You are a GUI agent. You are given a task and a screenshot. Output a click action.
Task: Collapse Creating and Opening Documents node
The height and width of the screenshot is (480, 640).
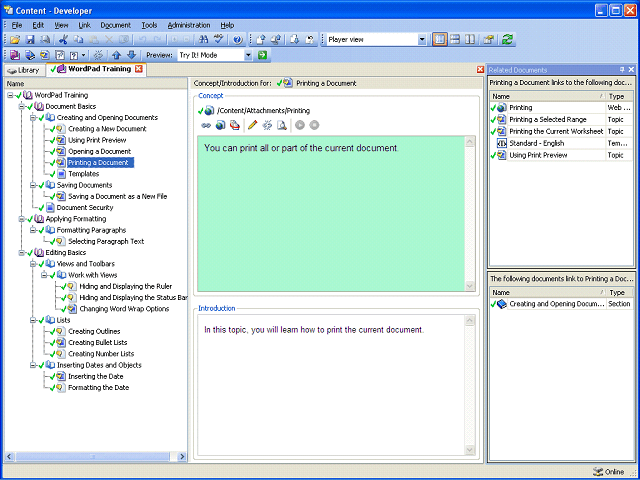tap(33, 118)
